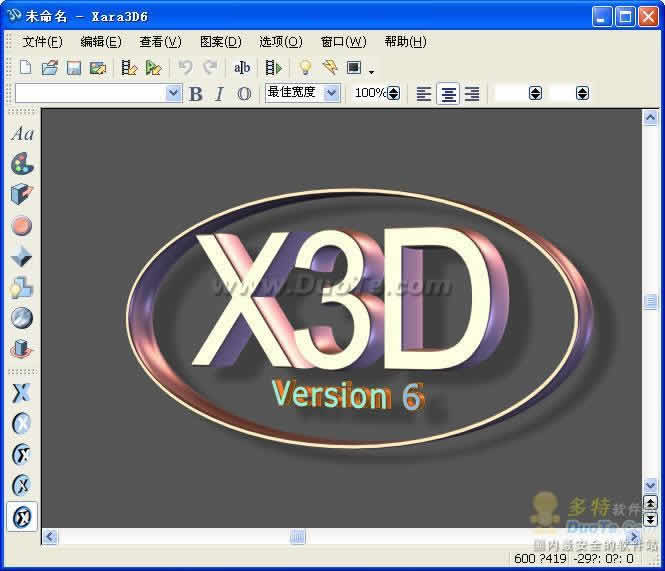
Task: Toggle outline text style
Action: [244, 94]
